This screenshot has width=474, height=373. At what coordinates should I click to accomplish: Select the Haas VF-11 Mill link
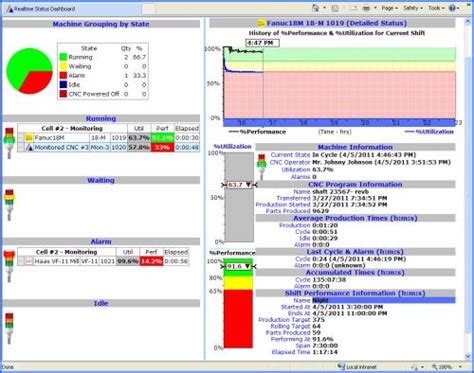click(57, 261)
